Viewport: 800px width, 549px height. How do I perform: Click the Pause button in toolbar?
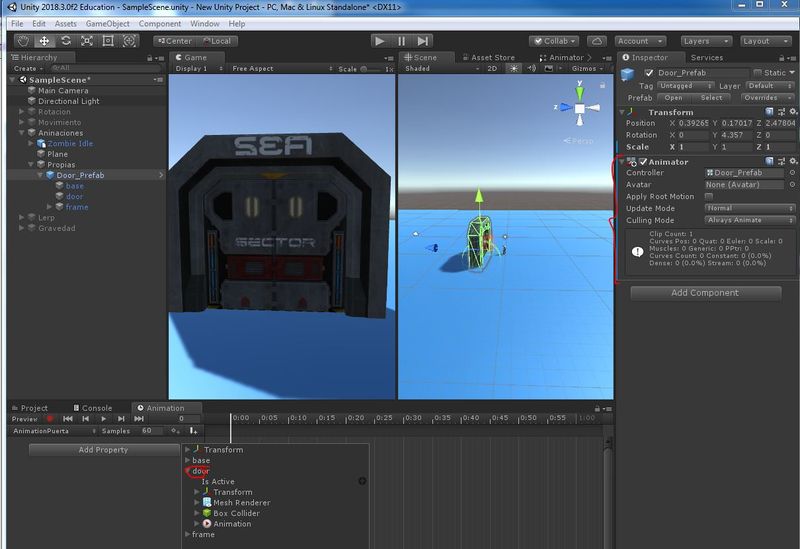coord(402,41)
